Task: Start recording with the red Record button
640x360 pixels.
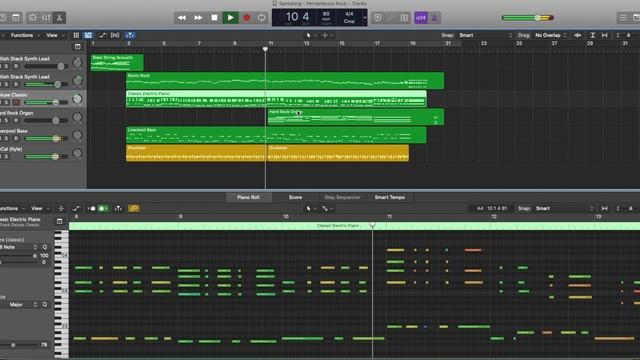Action: [247, 18]
